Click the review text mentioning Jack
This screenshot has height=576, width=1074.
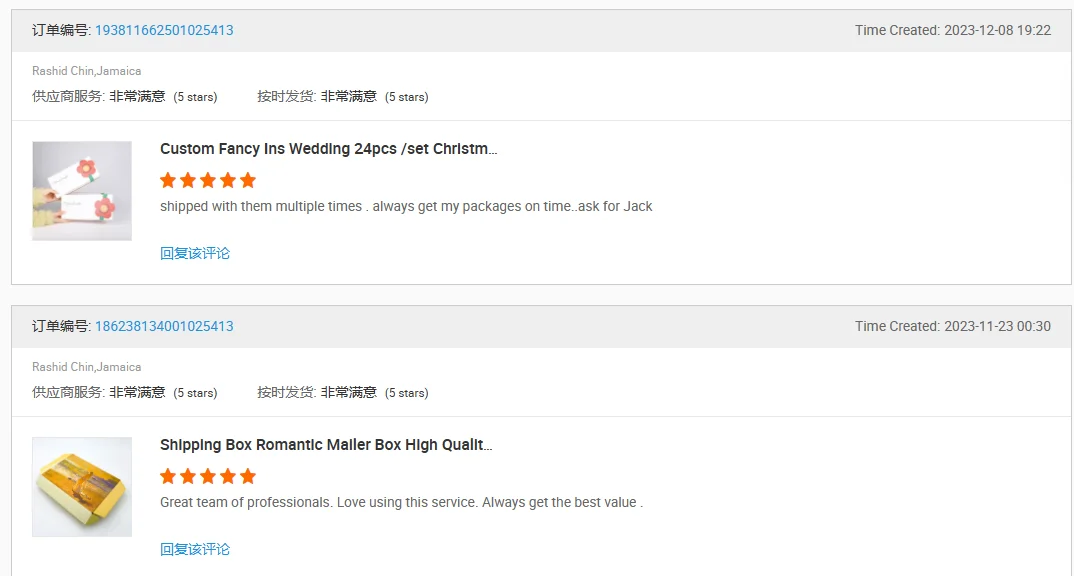[406, 206]
